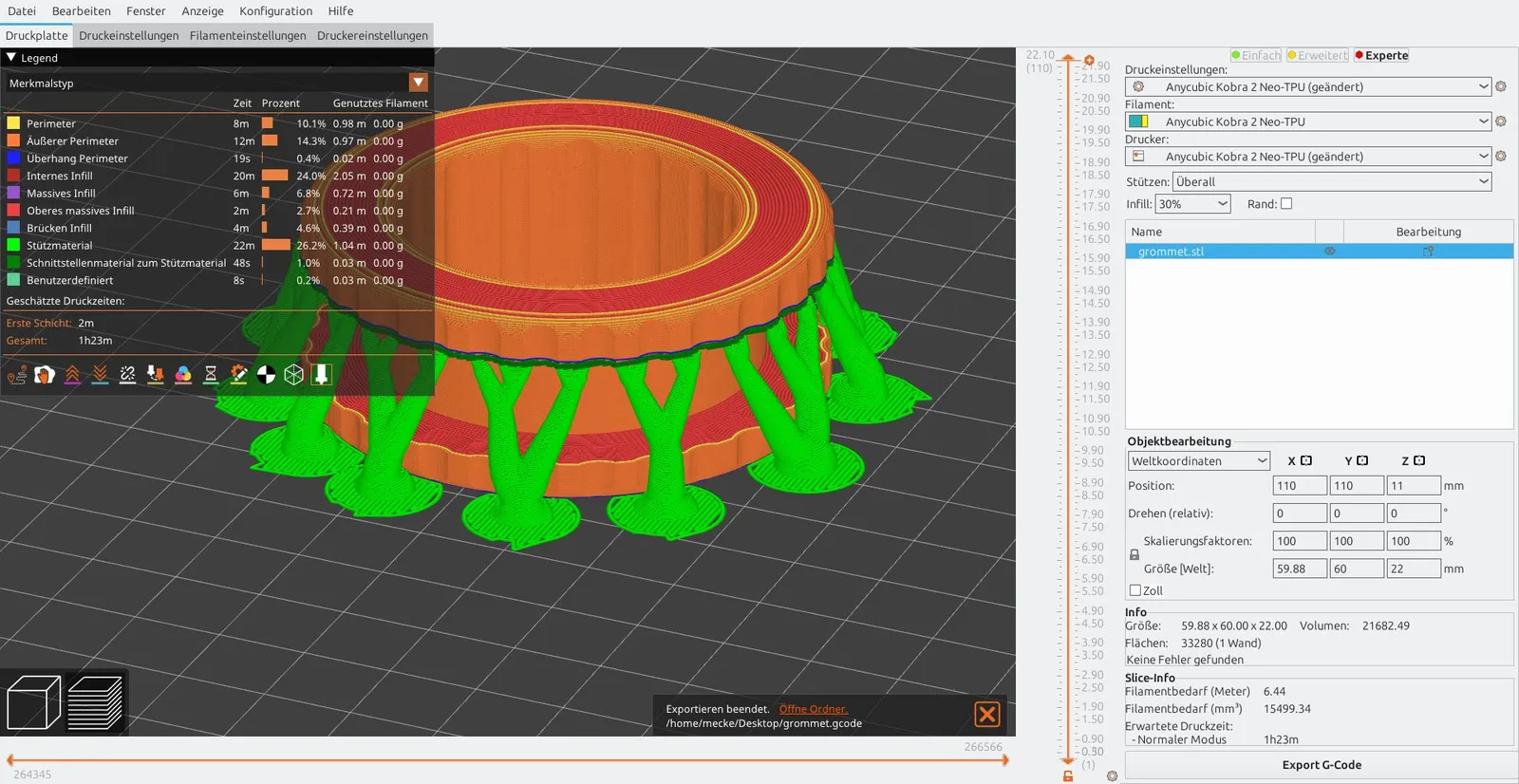Toggle deretractions icon with downward arrows
The width and height of the screenshot is (1519, 784).
coord(100,375)
